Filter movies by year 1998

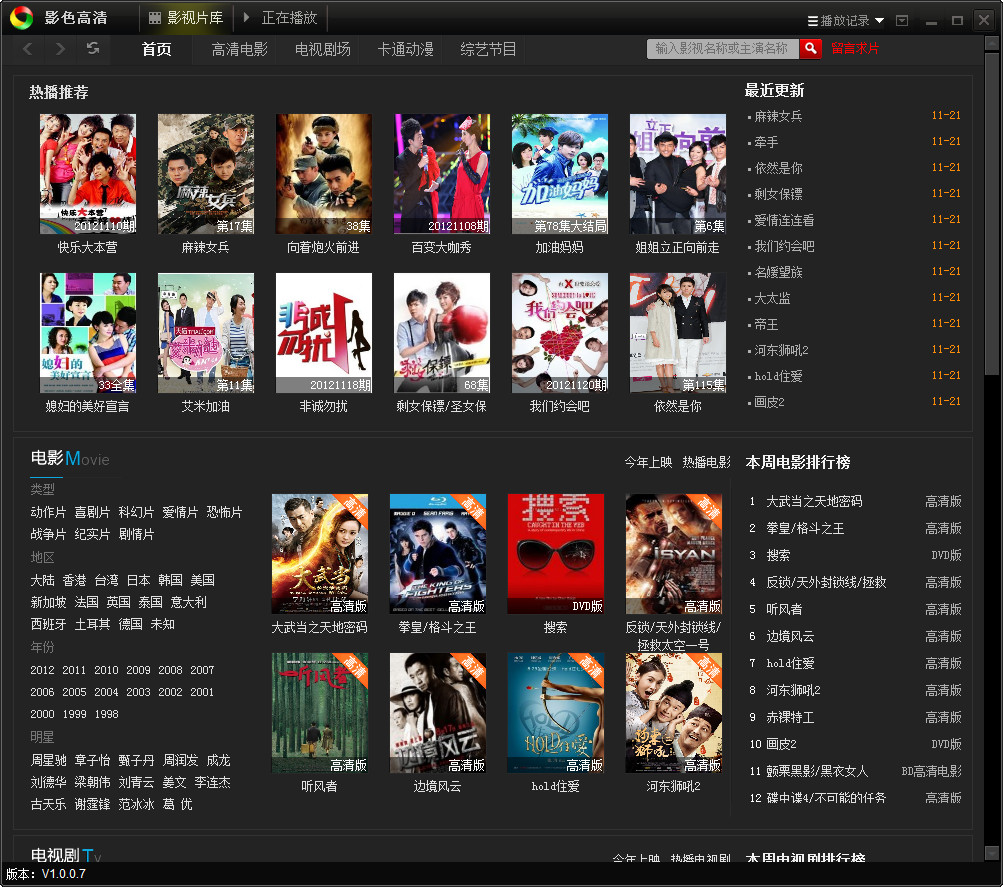point(106,714)
